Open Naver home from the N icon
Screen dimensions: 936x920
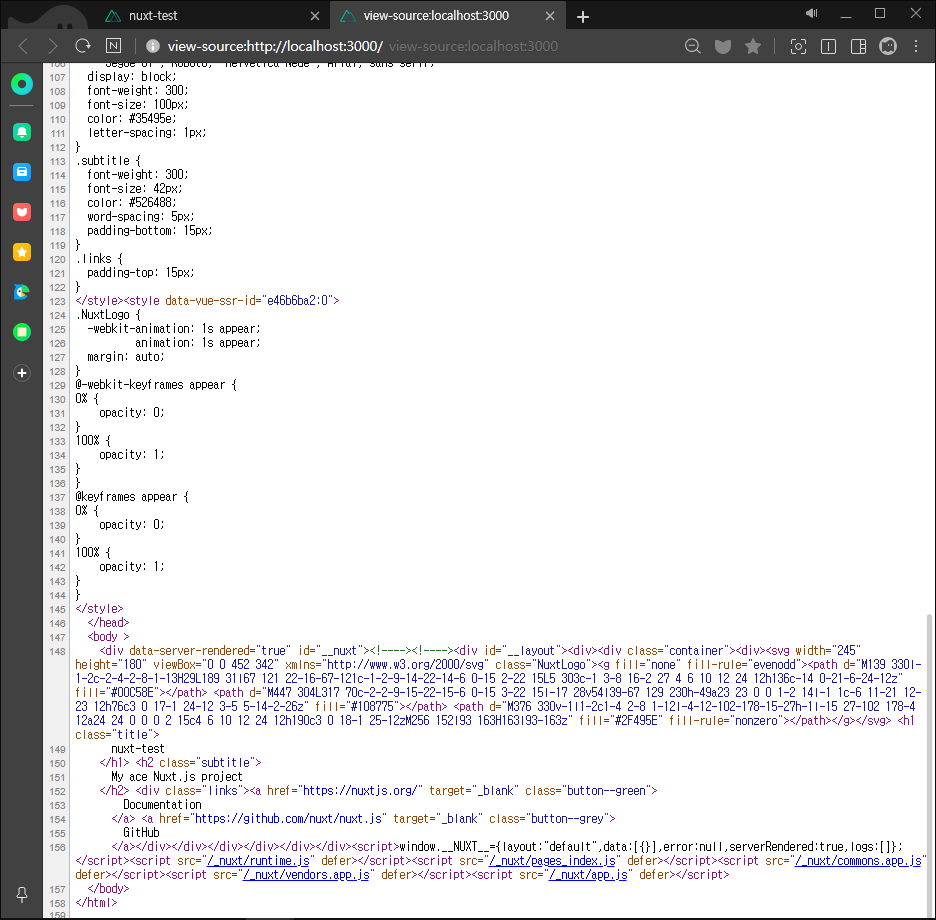coord(113,46)
